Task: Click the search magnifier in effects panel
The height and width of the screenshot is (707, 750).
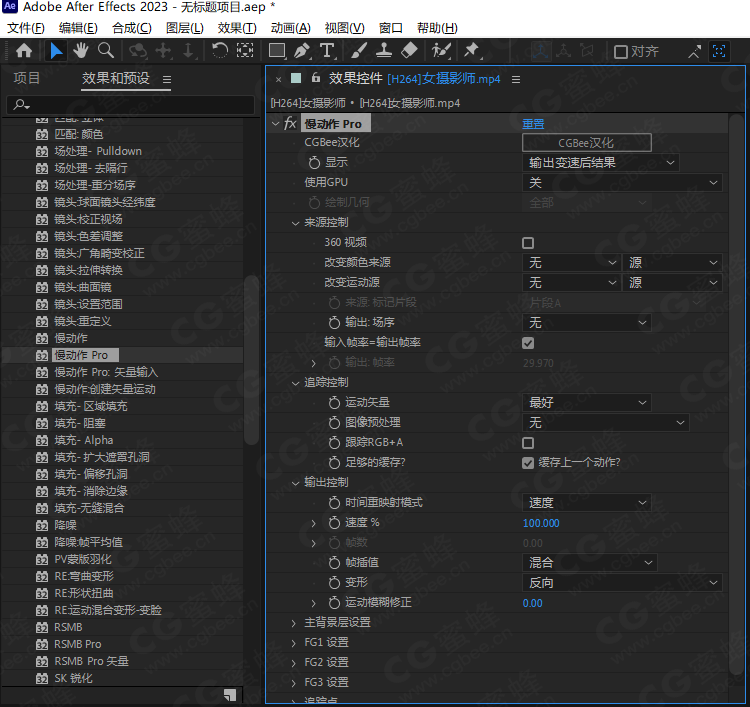Action: point(22,104)
